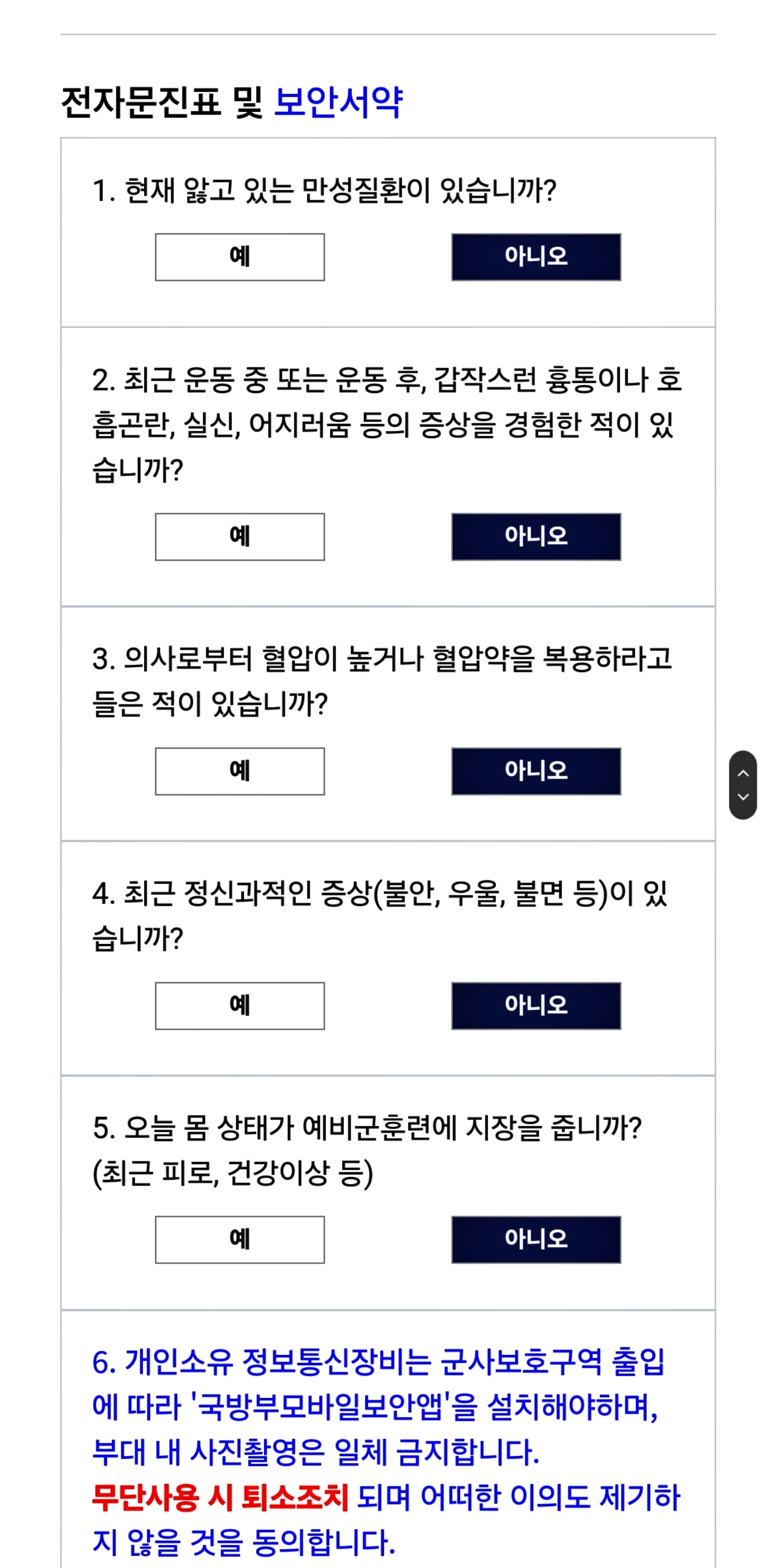The image size is (775, 1568).
Task: Click the selected dark 아니오 button on question 1
Action: (x=536, y=255)
